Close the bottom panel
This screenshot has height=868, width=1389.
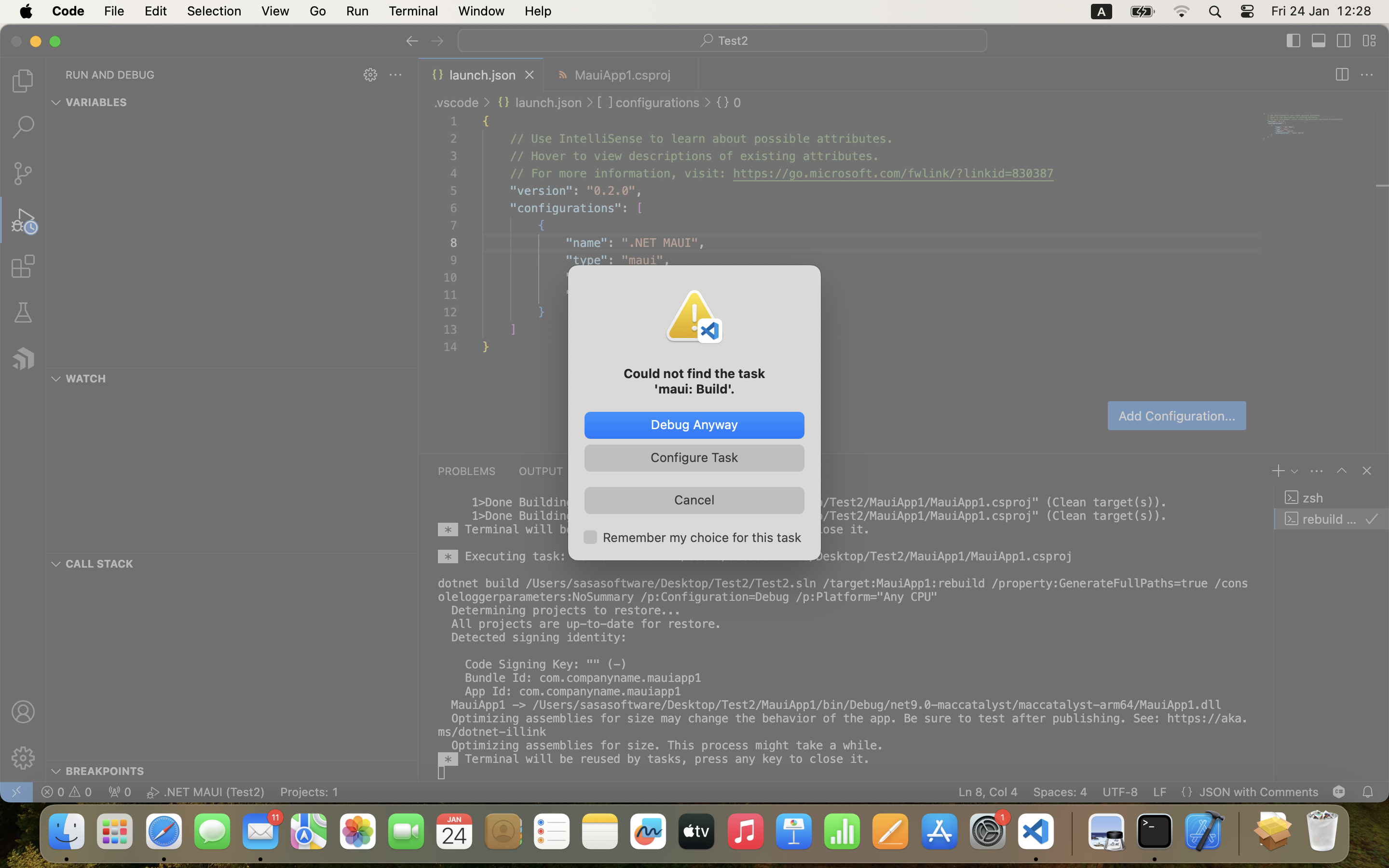(x=1367, y=471)
